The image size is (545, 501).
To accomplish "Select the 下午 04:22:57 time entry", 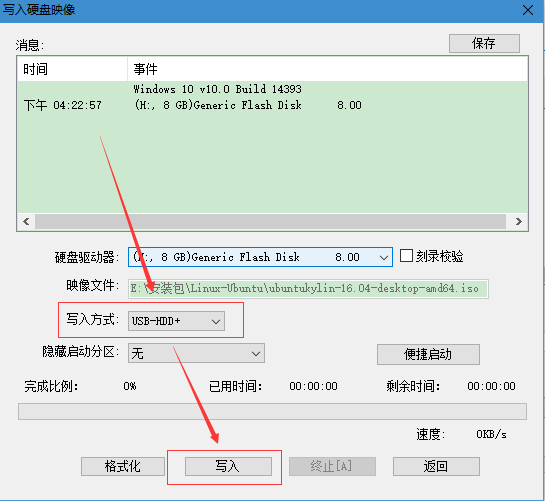I will click(x=63, y=105).
